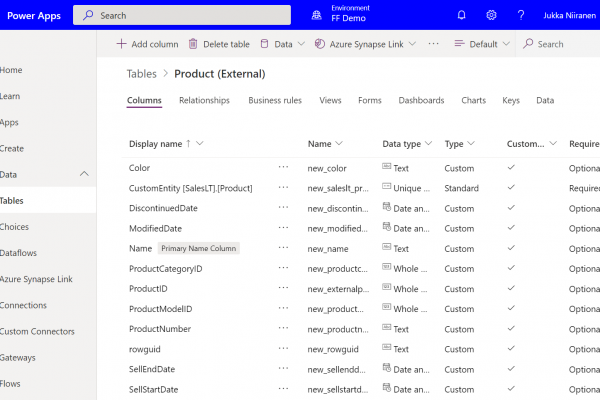Click the Primary Name Column badge

(x=199, y=248)
